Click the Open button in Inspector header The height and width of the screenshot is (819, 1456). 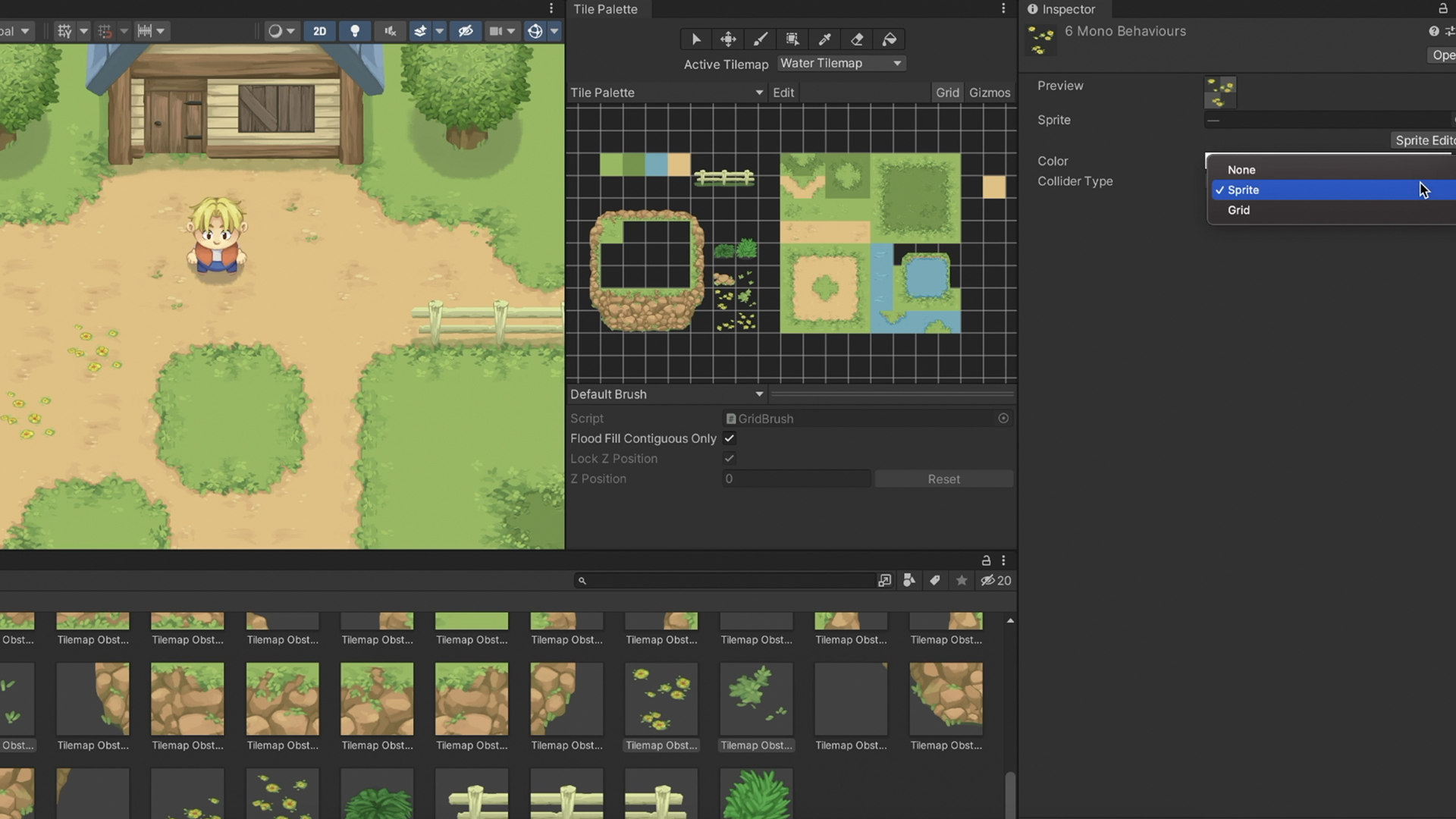(x=1442, y=55)
